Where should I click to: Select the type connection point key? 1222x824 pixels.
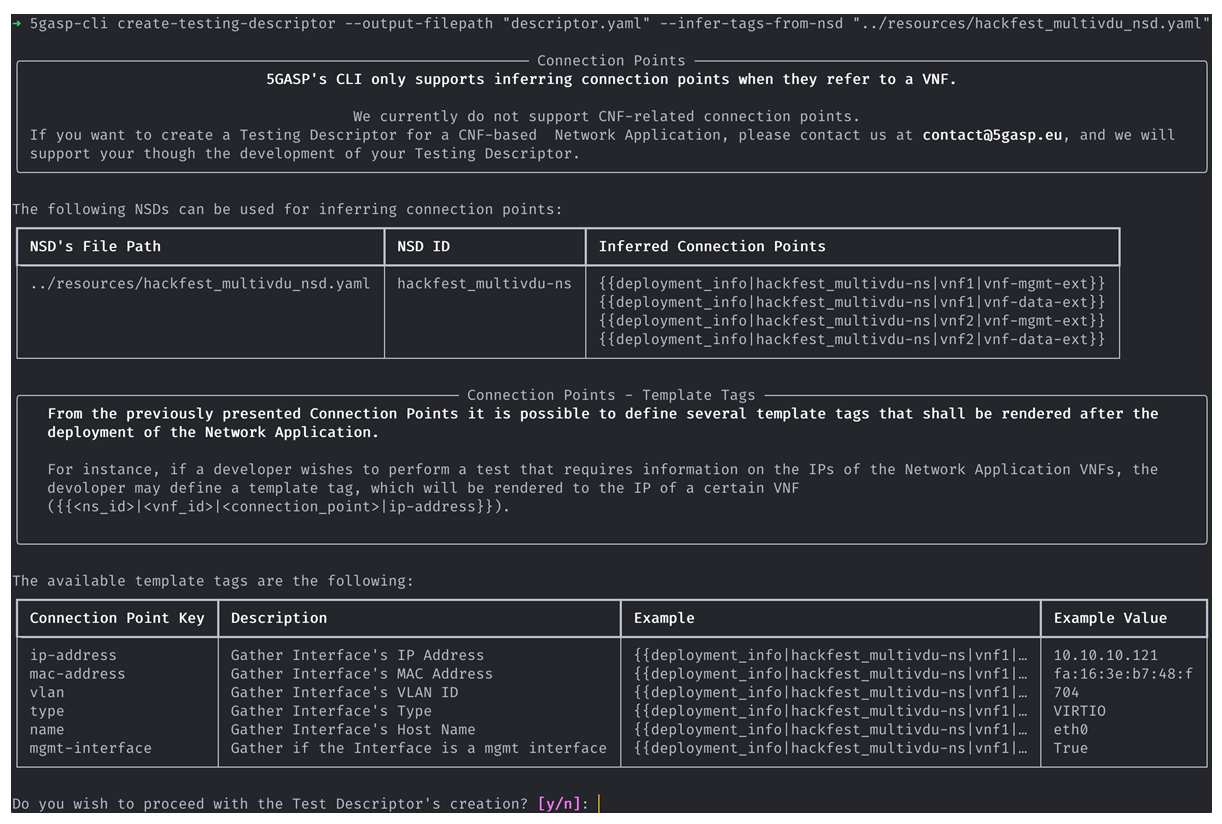[47, 711]
